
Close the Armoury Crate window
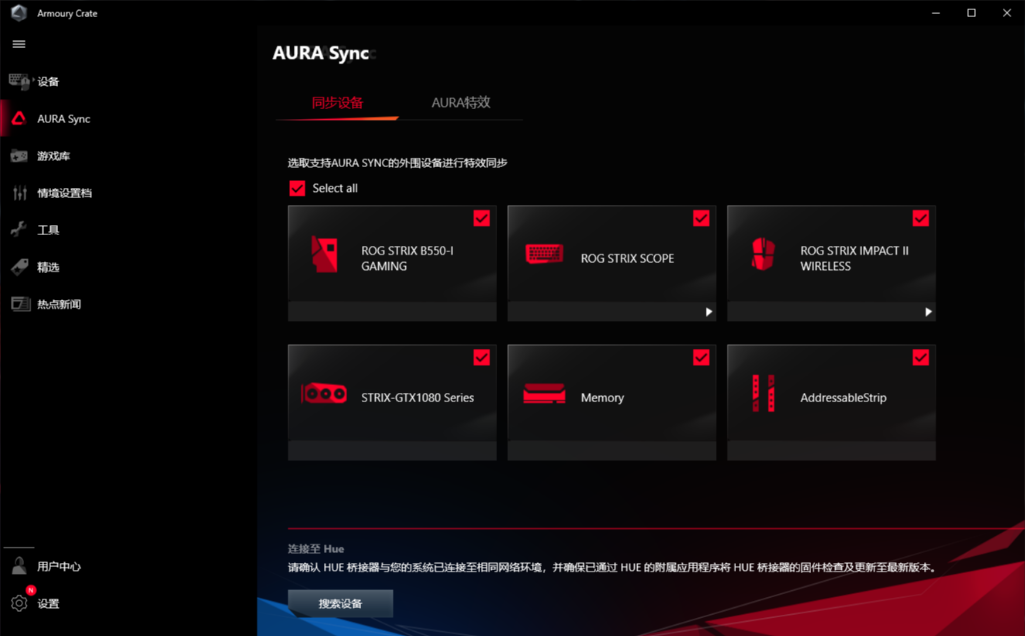coord(1007,12)
